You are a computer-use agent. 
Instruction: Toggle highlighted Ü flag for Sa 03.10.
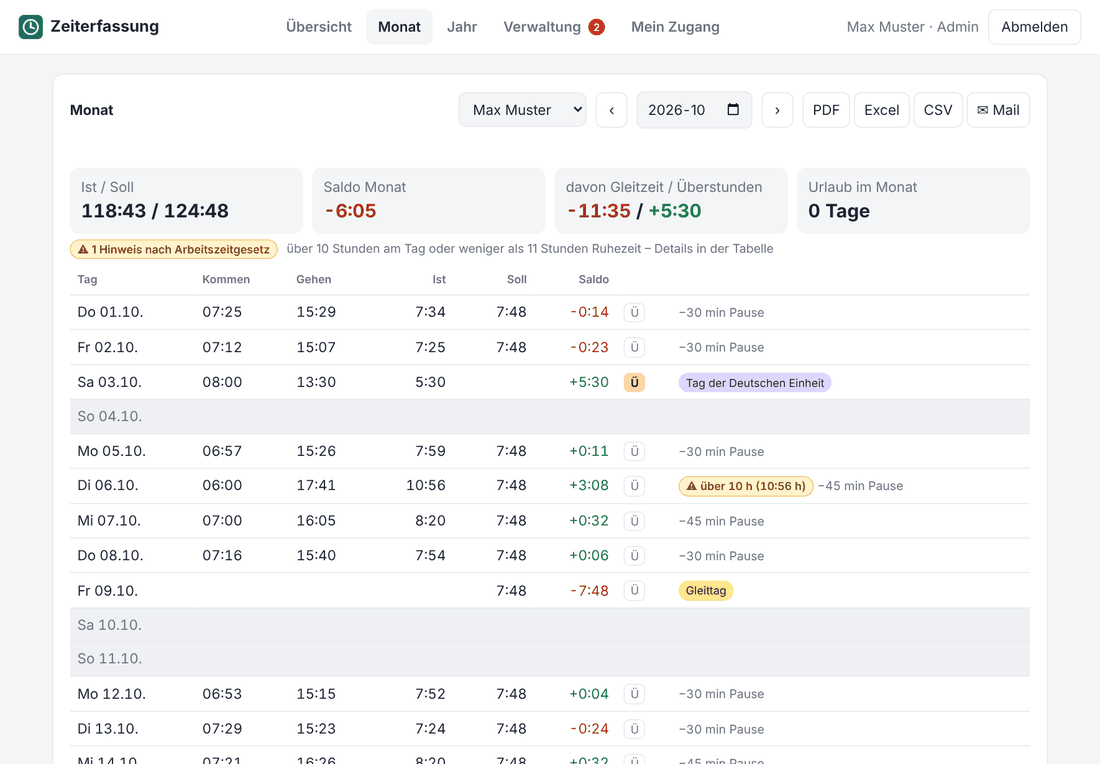[634, 382]
